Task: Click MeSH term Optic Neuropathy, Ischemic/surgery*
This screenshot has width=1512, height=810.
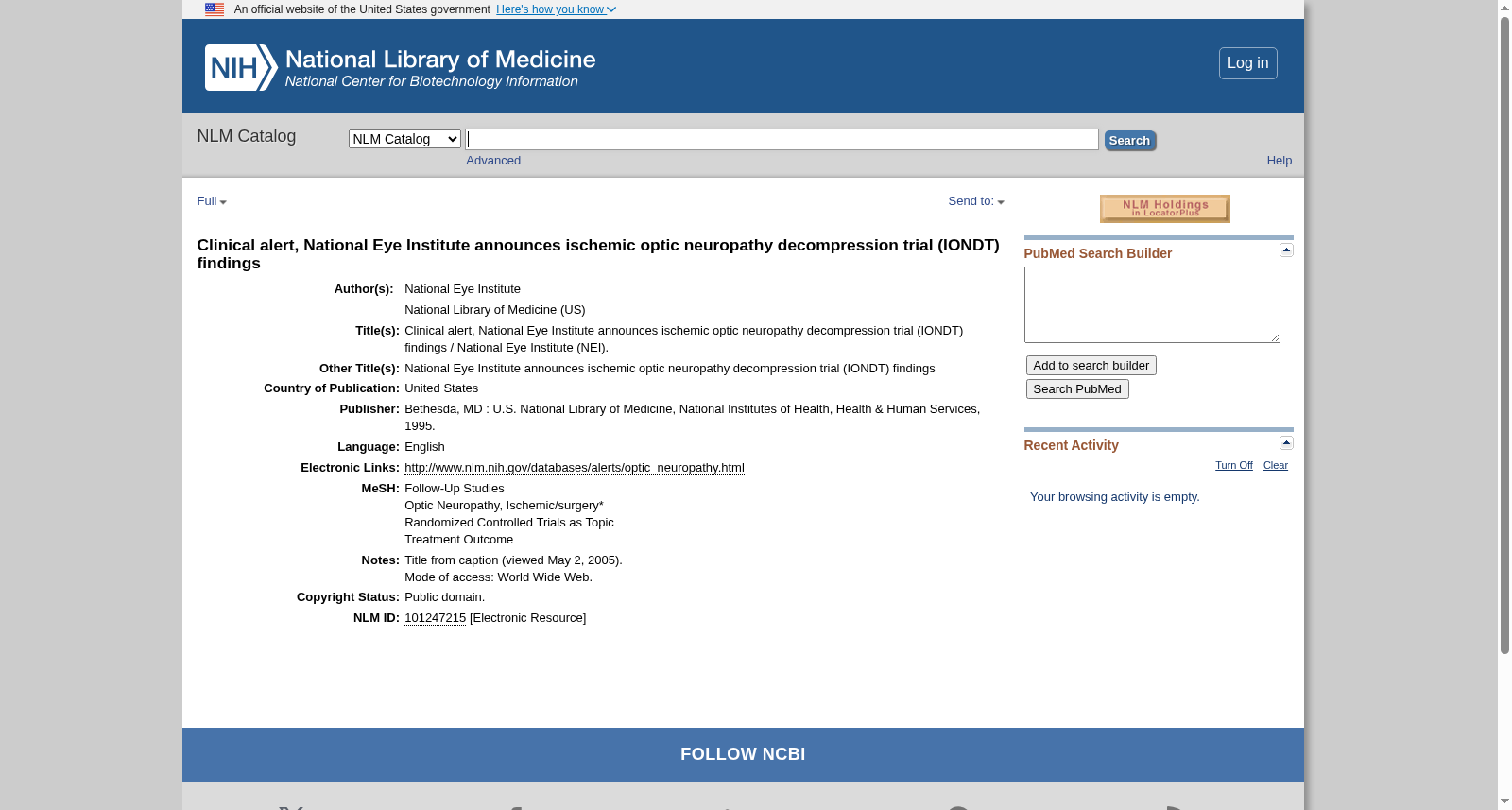Action: tap(504, 506)
